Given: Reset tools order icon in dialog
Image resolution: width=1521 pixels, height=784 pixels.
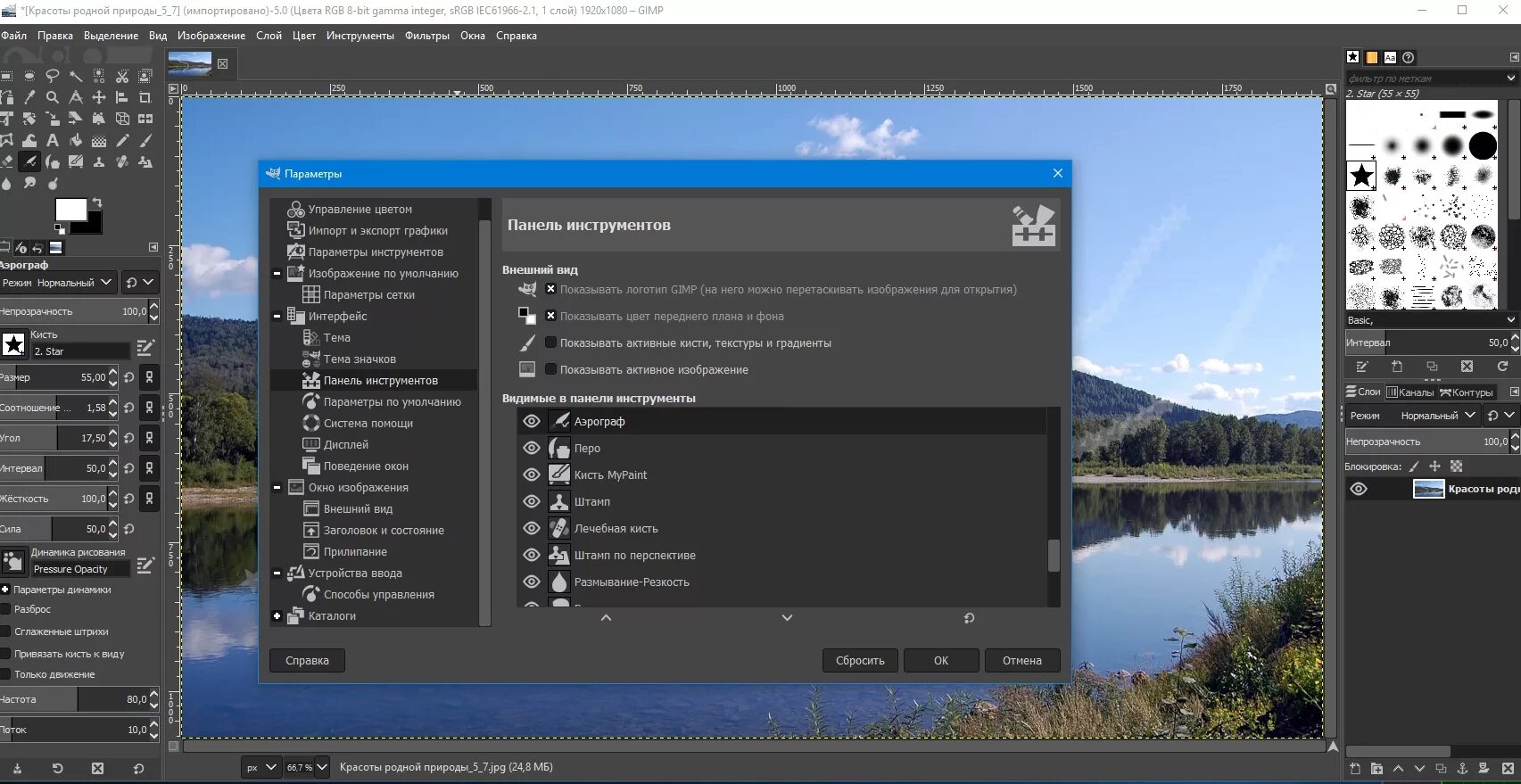Looking at the screenshot, I should click(x=969, y=617).
